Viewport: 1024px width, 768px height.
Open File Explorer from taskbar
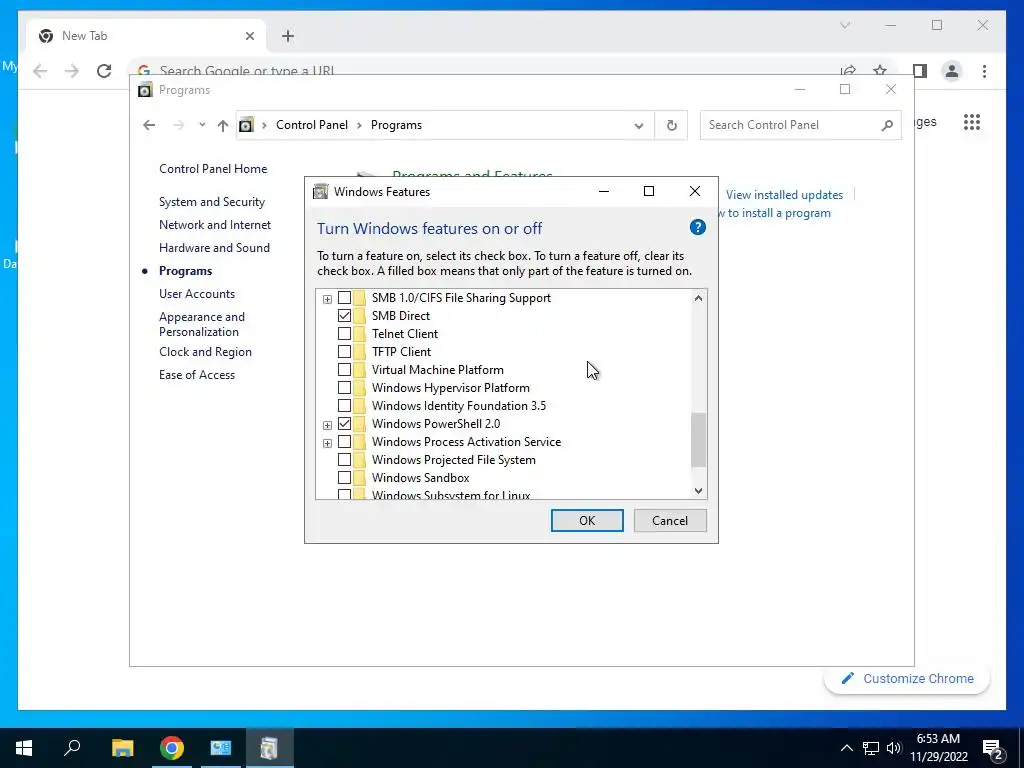[x=122, y=748]
